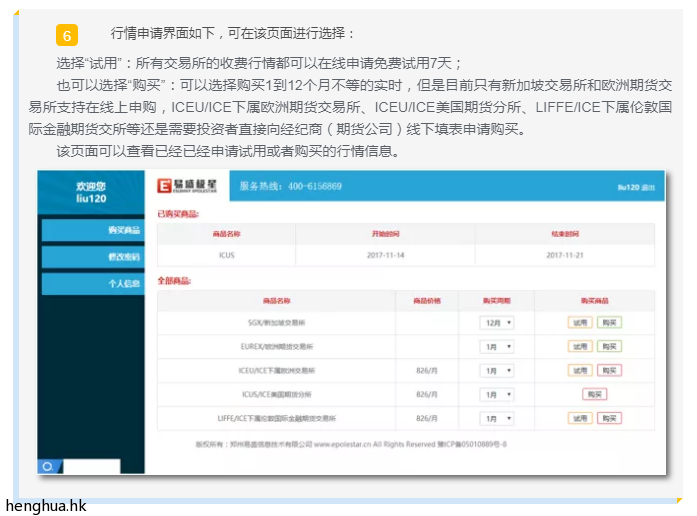The width and height of the screenshot is (697, 516).
Task: Click 购买 button for SGX新加坡交易所
Action: coord(609,323)
